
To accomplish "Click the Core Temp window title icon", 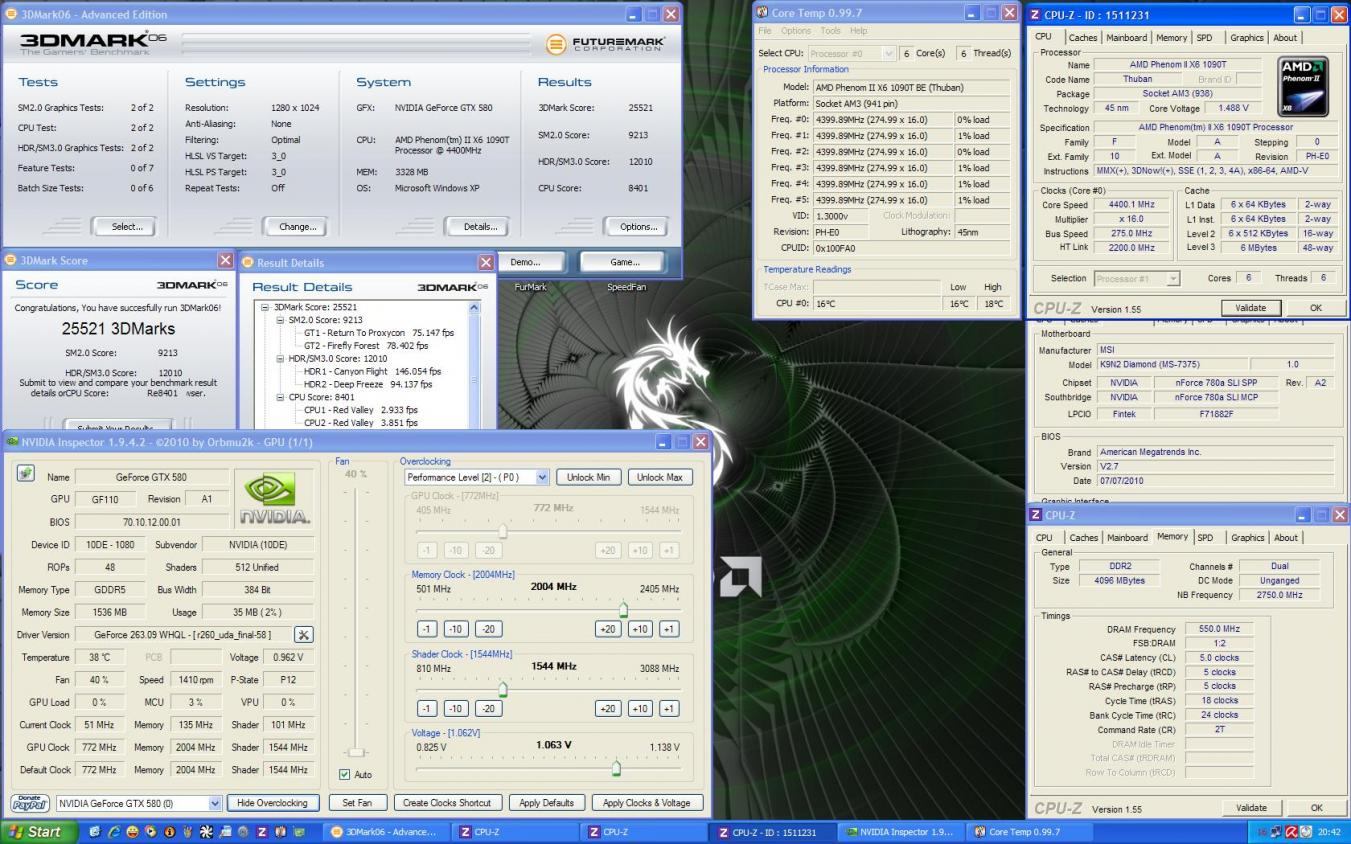I will pyautogui.click(x=763, y=13).
